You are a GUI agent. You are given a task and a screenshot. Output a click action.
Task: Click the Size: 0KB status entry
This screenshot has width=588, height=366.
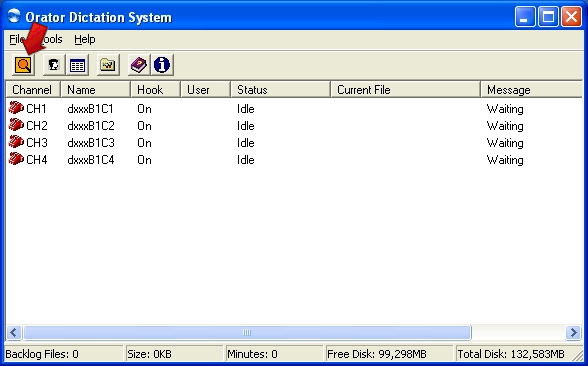[174, 354]
